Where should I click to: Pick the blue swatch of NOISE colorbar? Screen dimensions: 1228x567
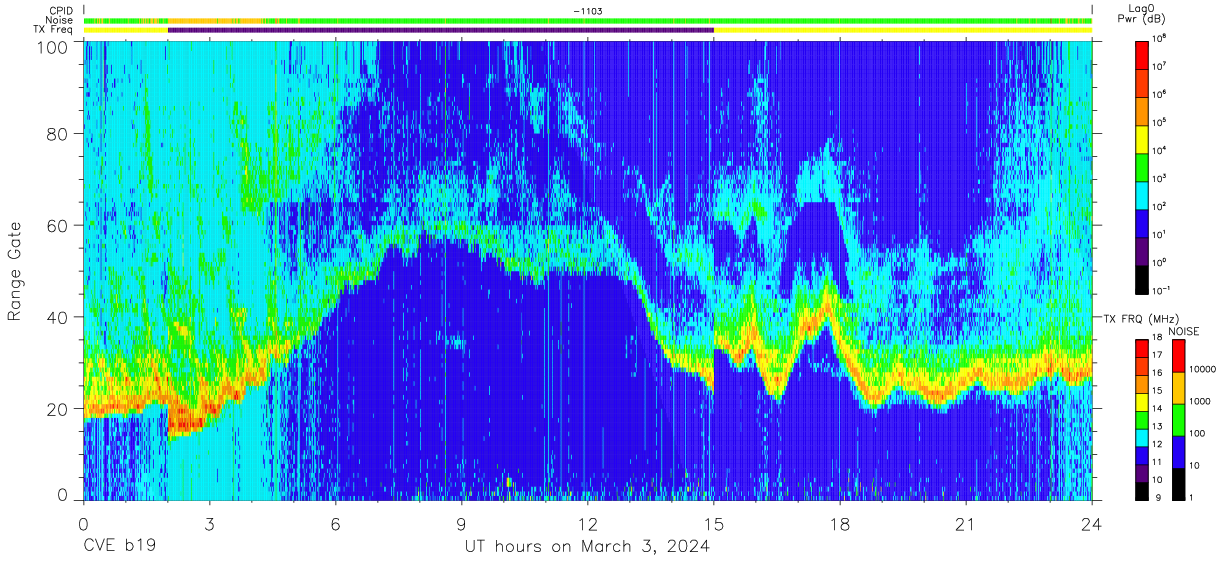(1177, 451)
